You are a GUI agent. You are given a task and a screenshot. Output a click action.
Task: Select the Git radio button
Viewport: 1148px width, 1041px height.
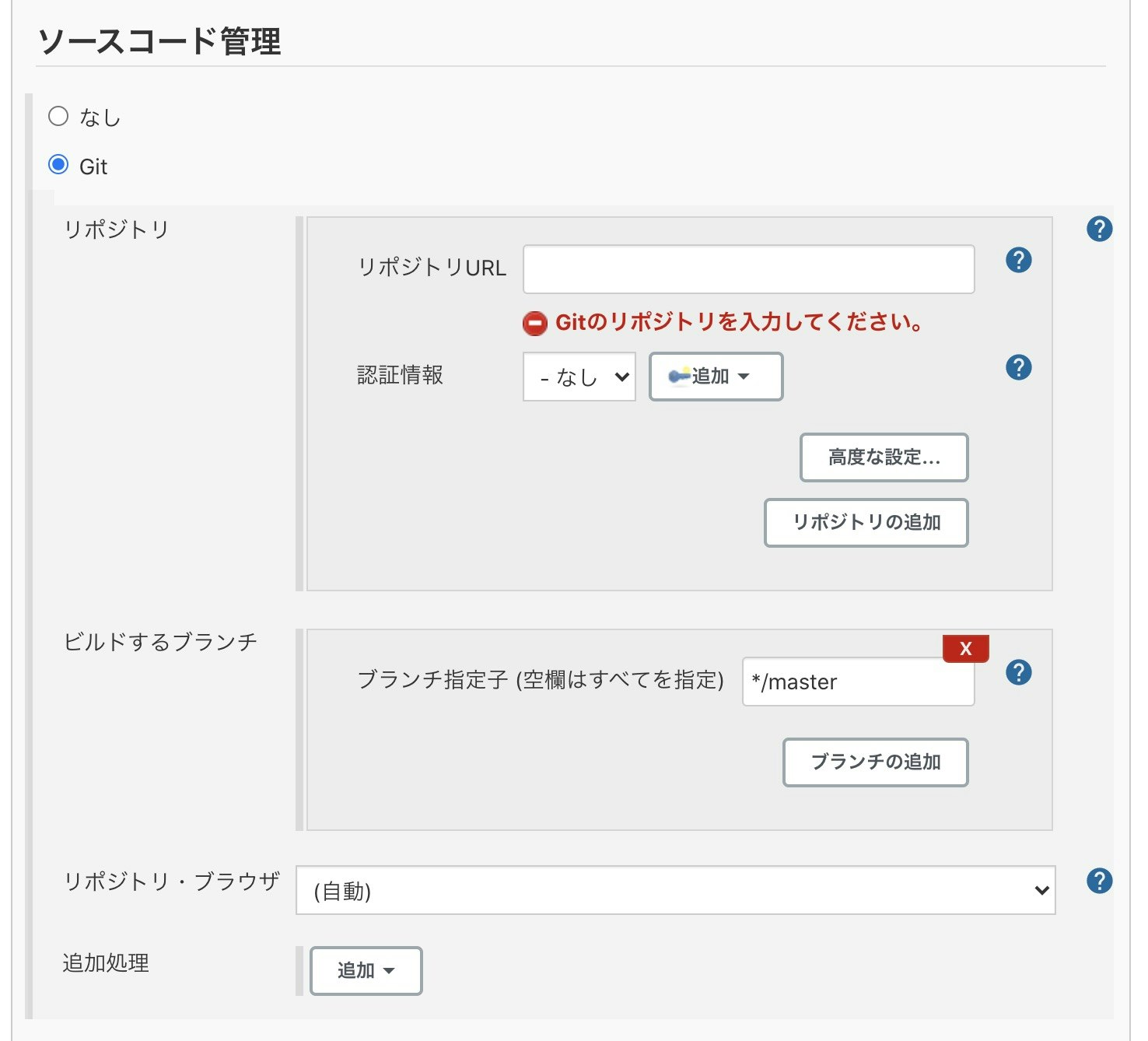click(58, 164)
